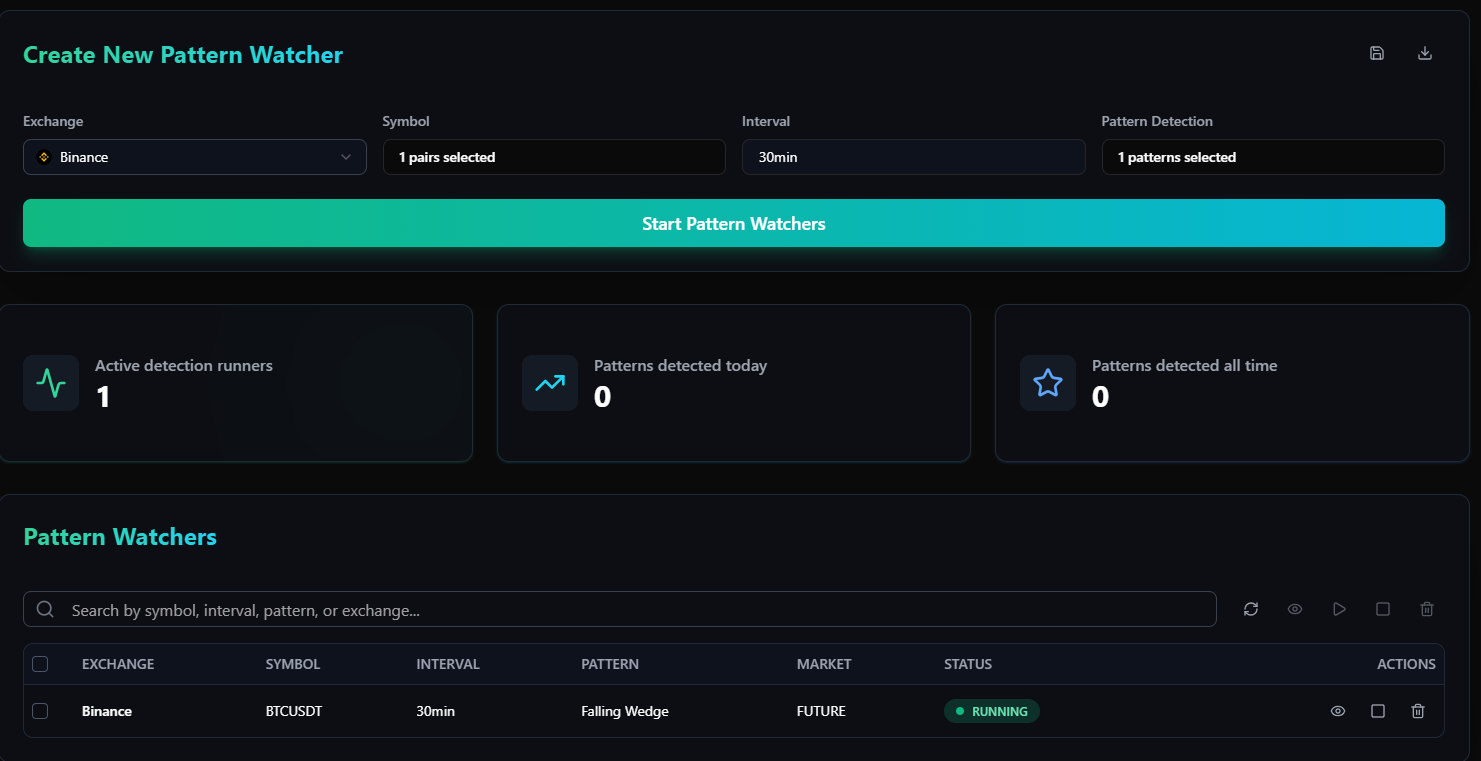Viewport: 1481px width, 761px height.
Task: Click the download configuration icon
Action: coord(1424,52)
